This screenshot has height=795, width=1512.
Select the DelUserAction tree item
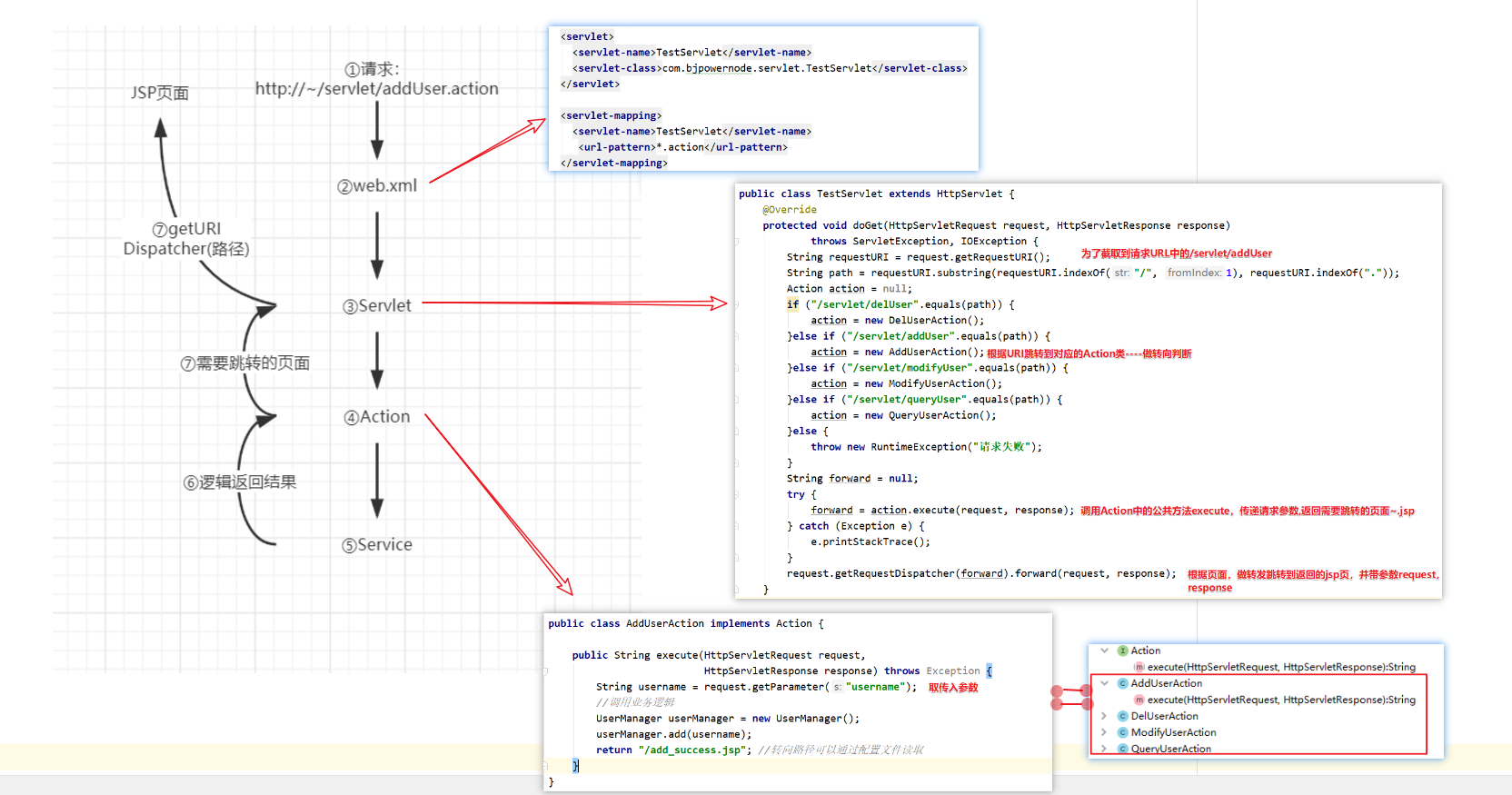click(1164, 716)
